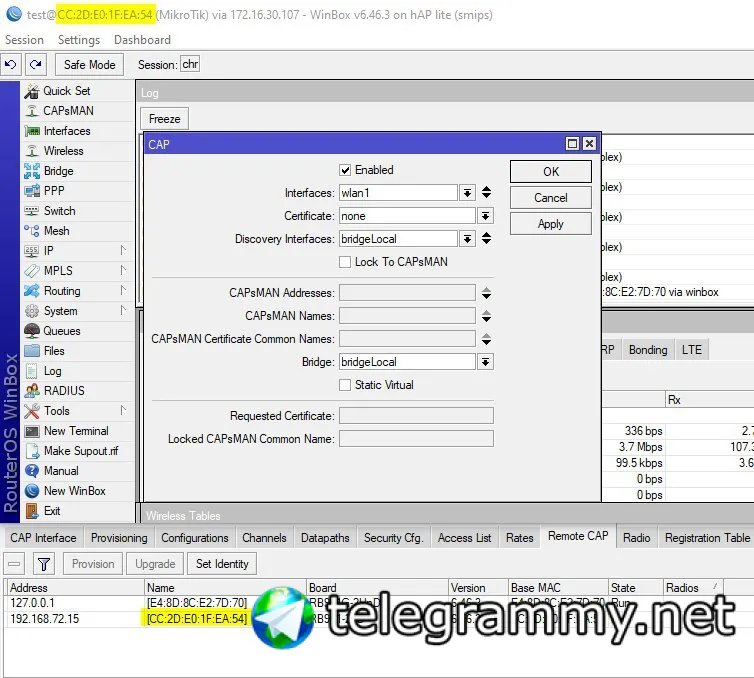
Task: Switch to the CAP Interface tab
Action: [43, 538]
